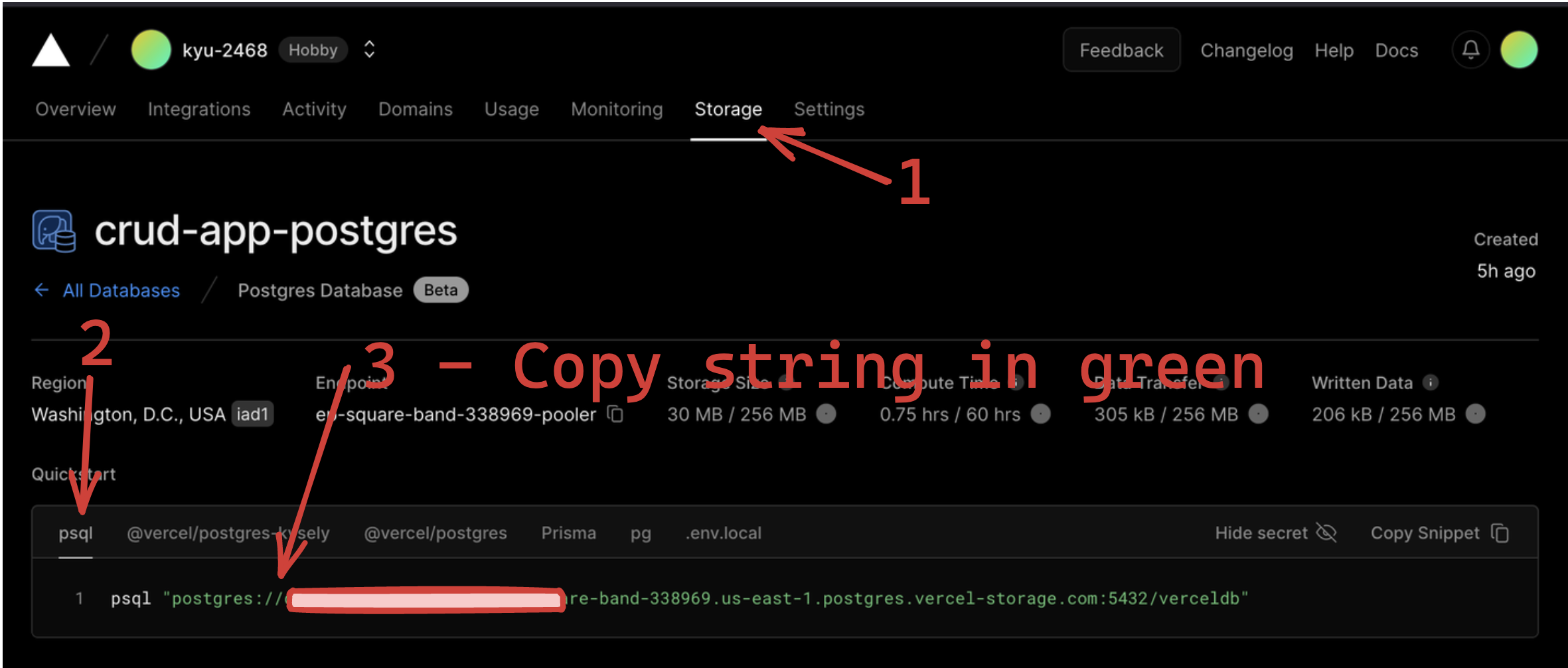The height and width of the screenshot is (668, 1568).
Task: Select the pg quickstart tab
Action: (641, 533)
